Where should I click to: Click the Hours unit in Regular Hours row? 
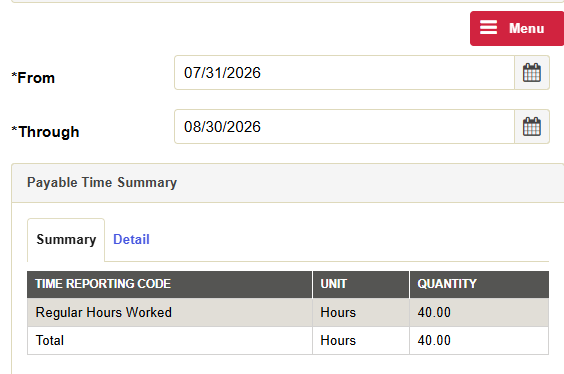[338, 313]
